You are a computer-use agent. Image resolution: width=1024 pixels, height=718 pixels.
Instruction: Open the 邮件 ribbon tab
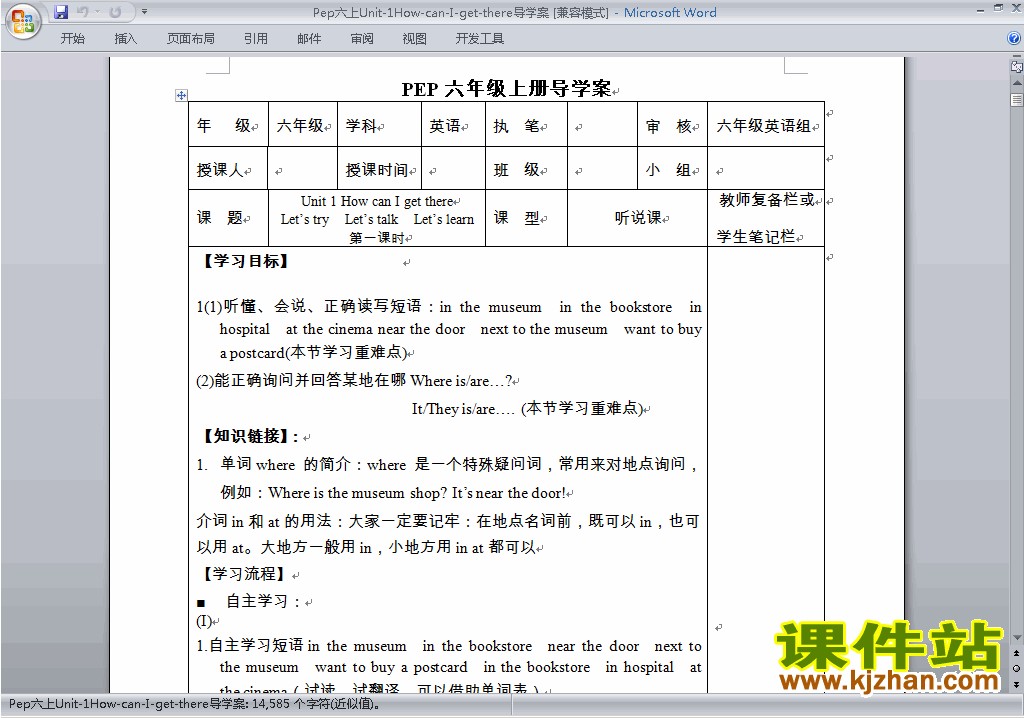pos(309,39)
